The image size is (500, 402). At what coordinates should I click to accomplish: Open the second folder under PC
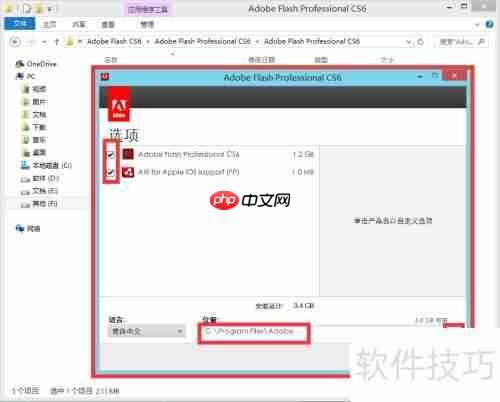pos(34,102)
